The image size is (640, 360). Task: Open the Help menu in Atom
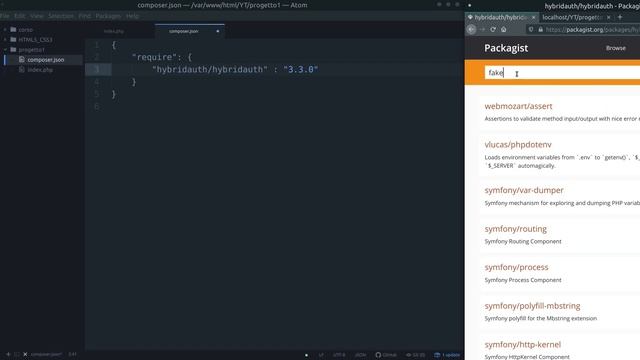point(132,16)
